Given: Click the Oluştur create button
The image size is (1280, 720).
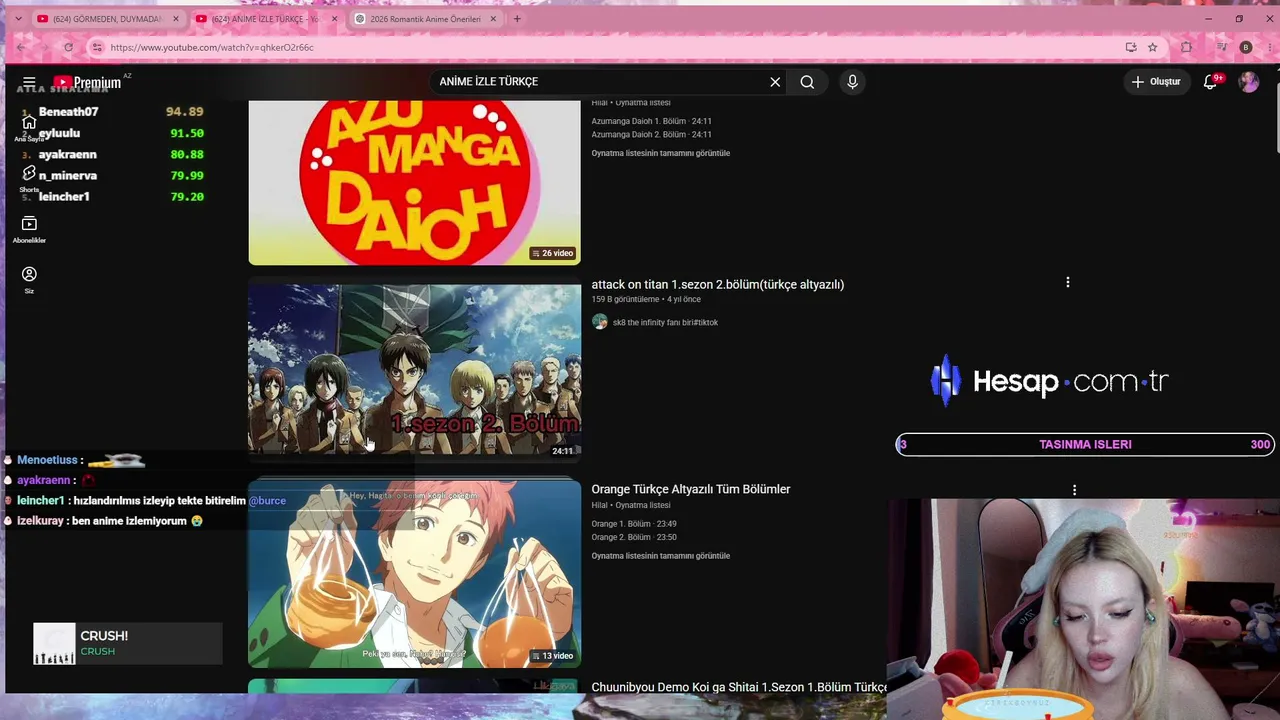Looking at the screenshot, I should click(1157, 82).
